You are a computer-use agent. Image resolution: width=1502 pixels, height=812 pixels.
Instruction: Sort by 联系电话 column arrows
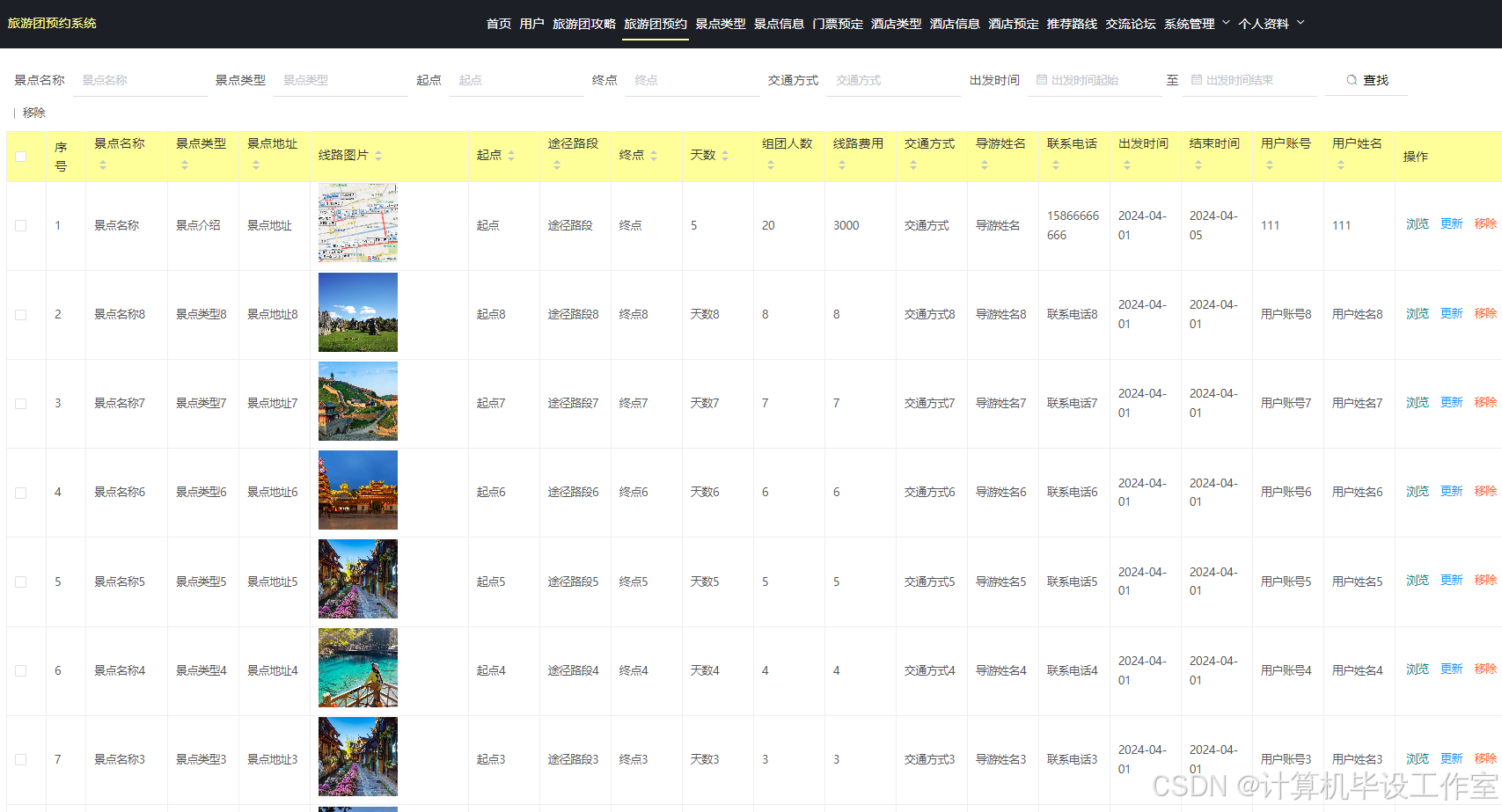coord(1056,165)
